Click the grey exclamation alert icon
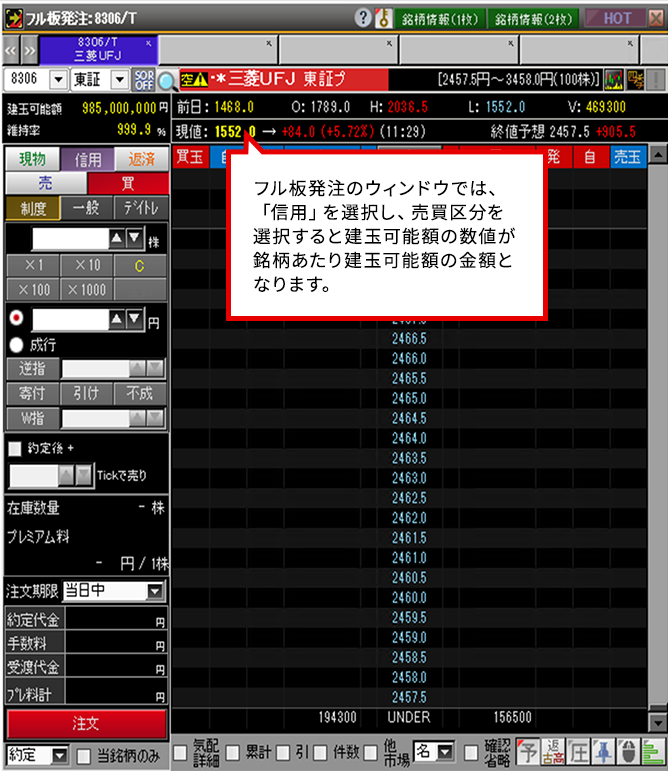This screenshot has width=668, height=771. [656, 79]
